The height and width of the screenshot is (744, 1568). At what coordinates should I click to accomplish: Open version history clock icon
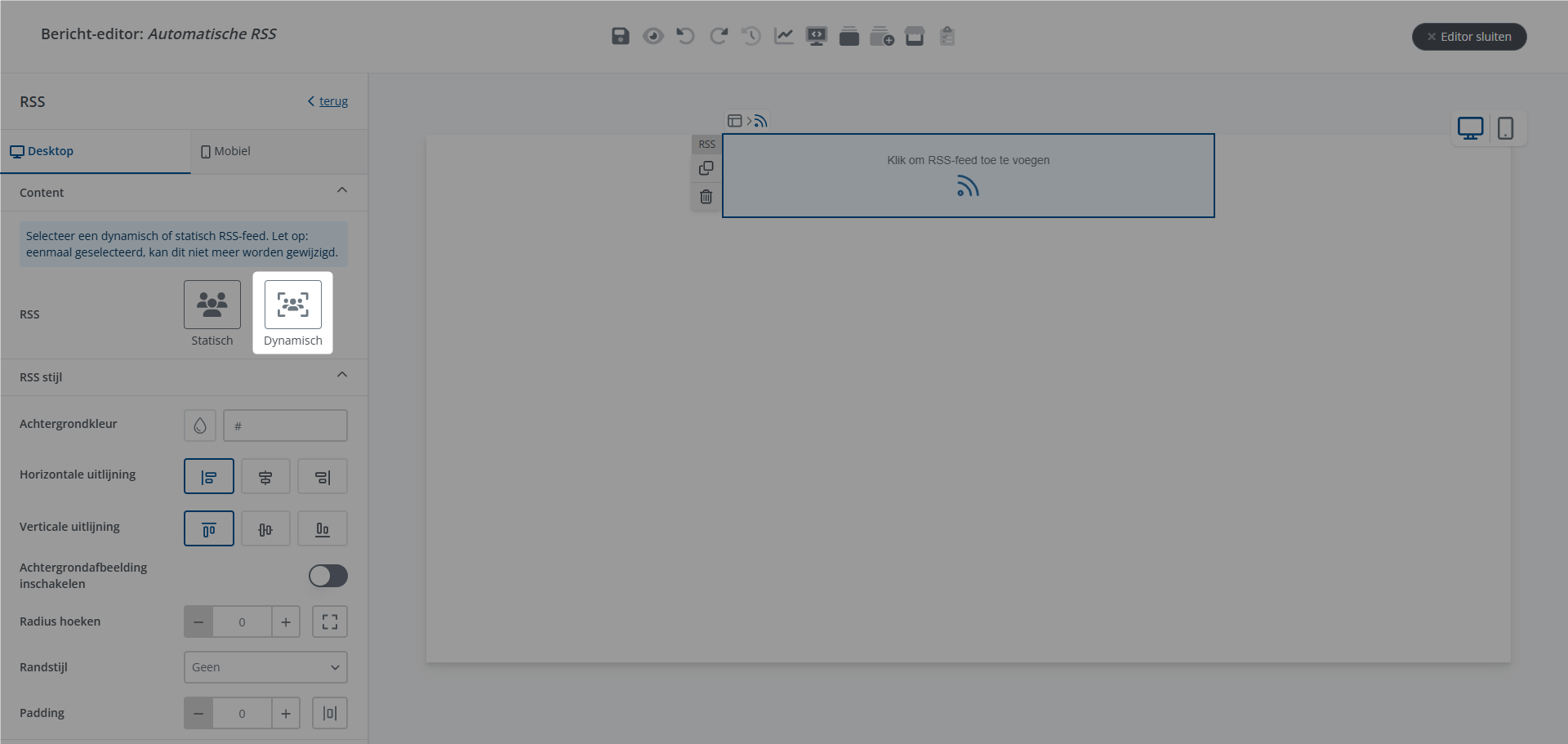pos(751,36)
